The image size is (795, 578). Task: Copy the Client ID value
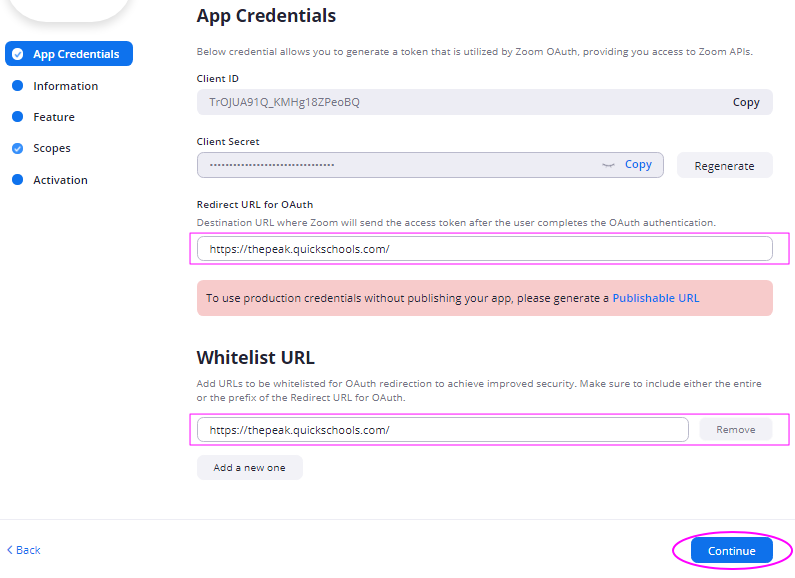746,102
